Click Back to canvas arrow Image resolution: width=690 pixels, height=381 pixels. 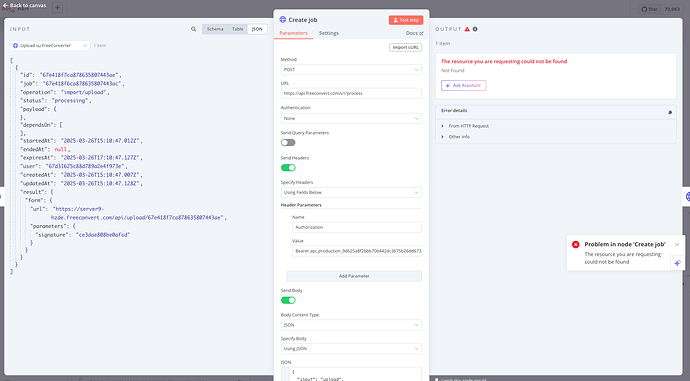pos(5,5)
